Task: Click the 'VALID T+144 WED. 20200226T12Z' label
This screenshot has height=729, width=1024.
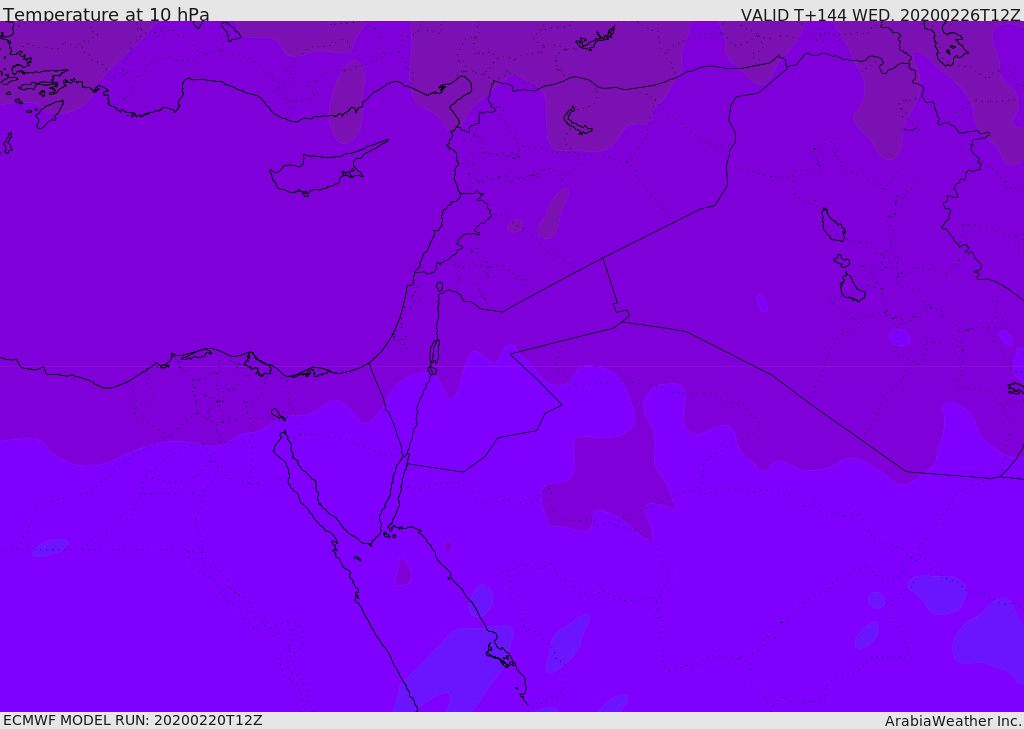Action: [x=880, y=14]
